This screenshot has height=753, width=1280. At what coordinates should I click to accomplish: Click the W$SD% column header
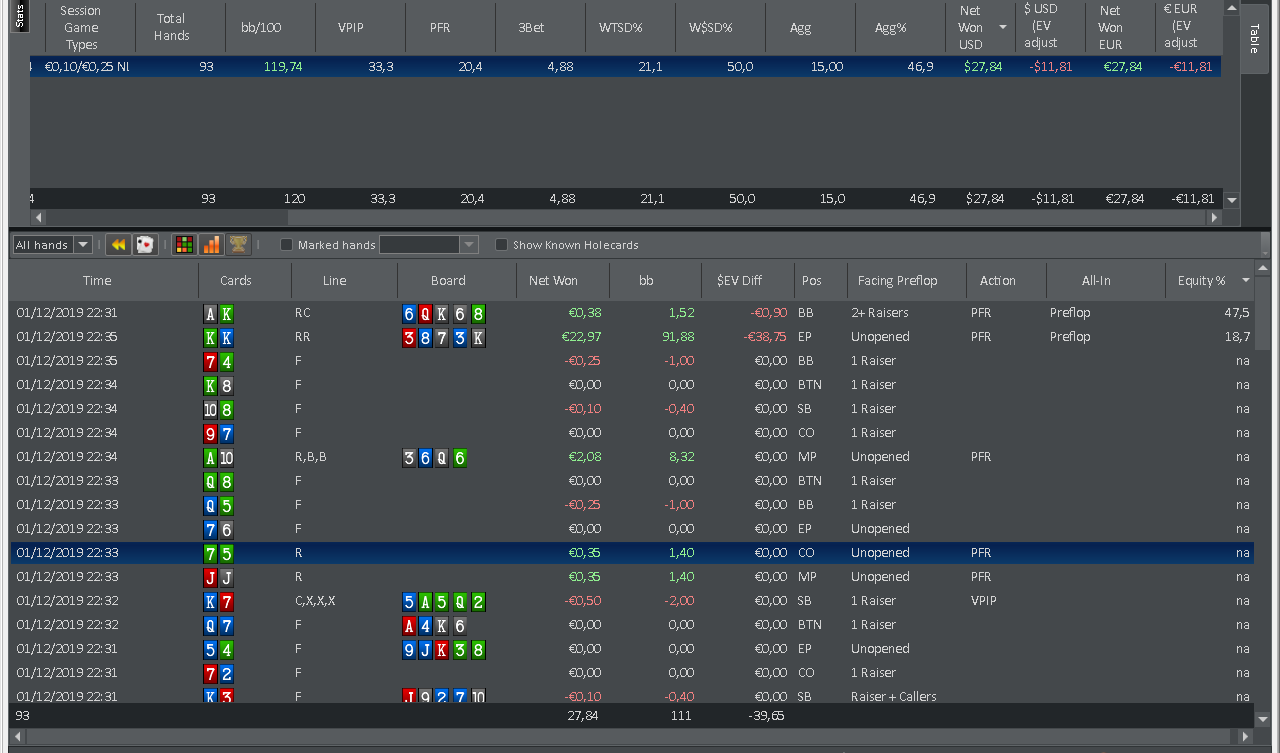[x=711, y=27]
